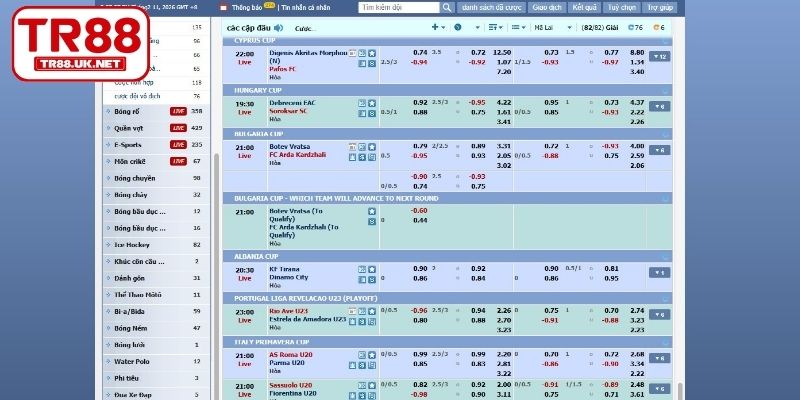Screen dimensions: 800x400
Task: Favorite the Debreceni EAC match star
Action: [x=372, y=103]
